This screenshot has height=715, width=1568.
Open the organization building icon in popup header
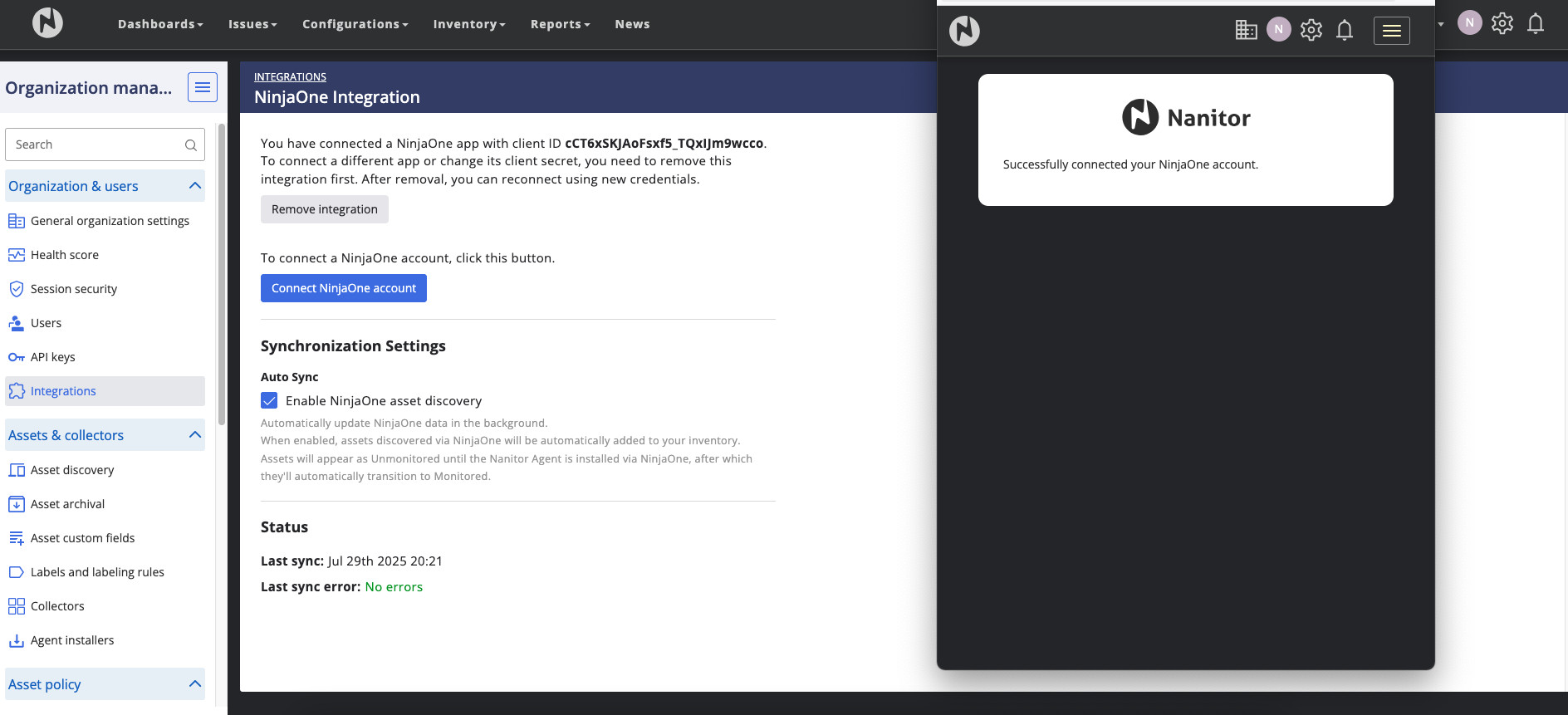(1246, 31)
